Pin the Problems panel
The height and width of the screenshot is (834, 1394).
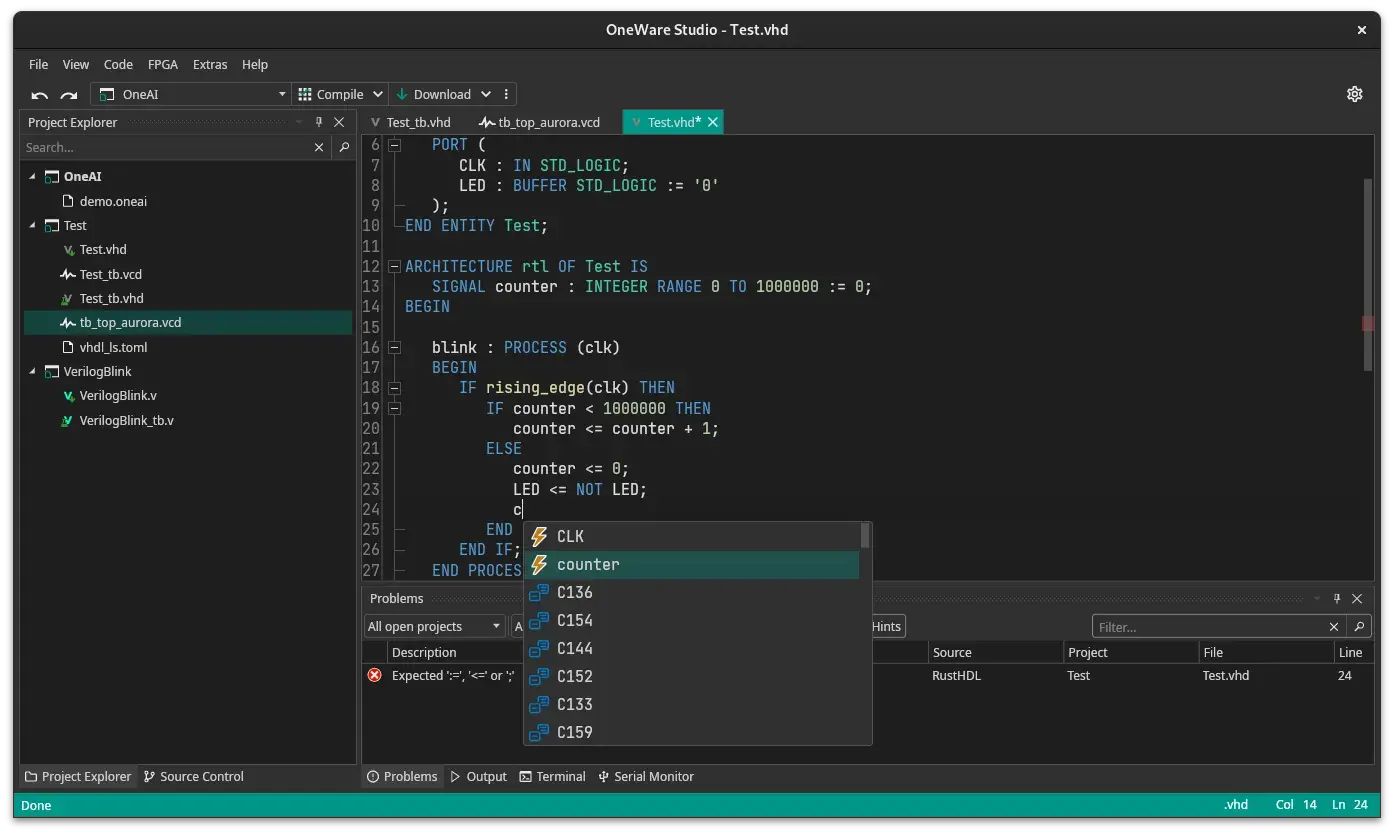[1337, 598]
